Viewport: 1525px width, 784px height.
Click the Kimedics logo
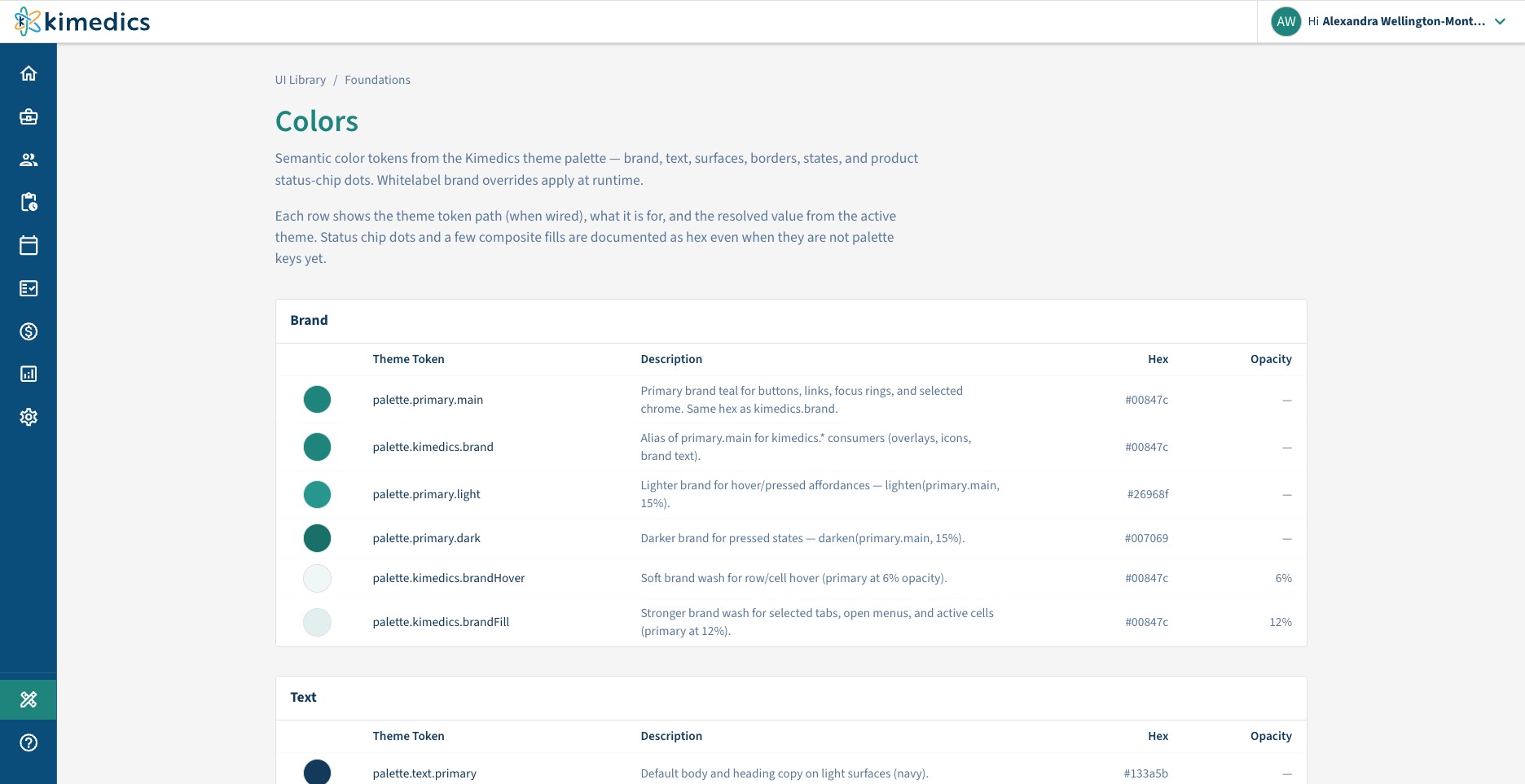click(82, 21)
